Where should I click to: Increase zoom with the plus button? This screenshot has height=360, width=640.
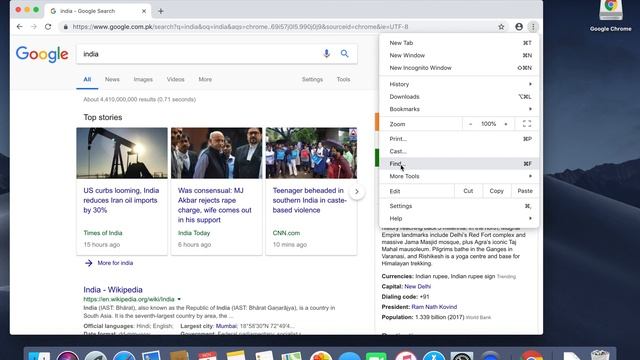(x=506, y=124)
